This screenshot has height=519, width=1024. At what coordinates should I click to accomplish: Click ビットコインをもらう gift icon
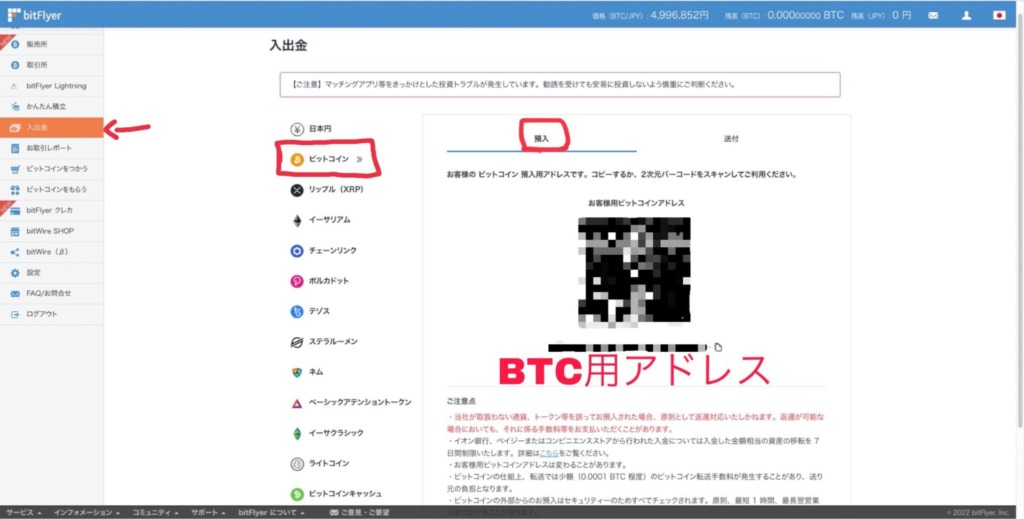15,190
